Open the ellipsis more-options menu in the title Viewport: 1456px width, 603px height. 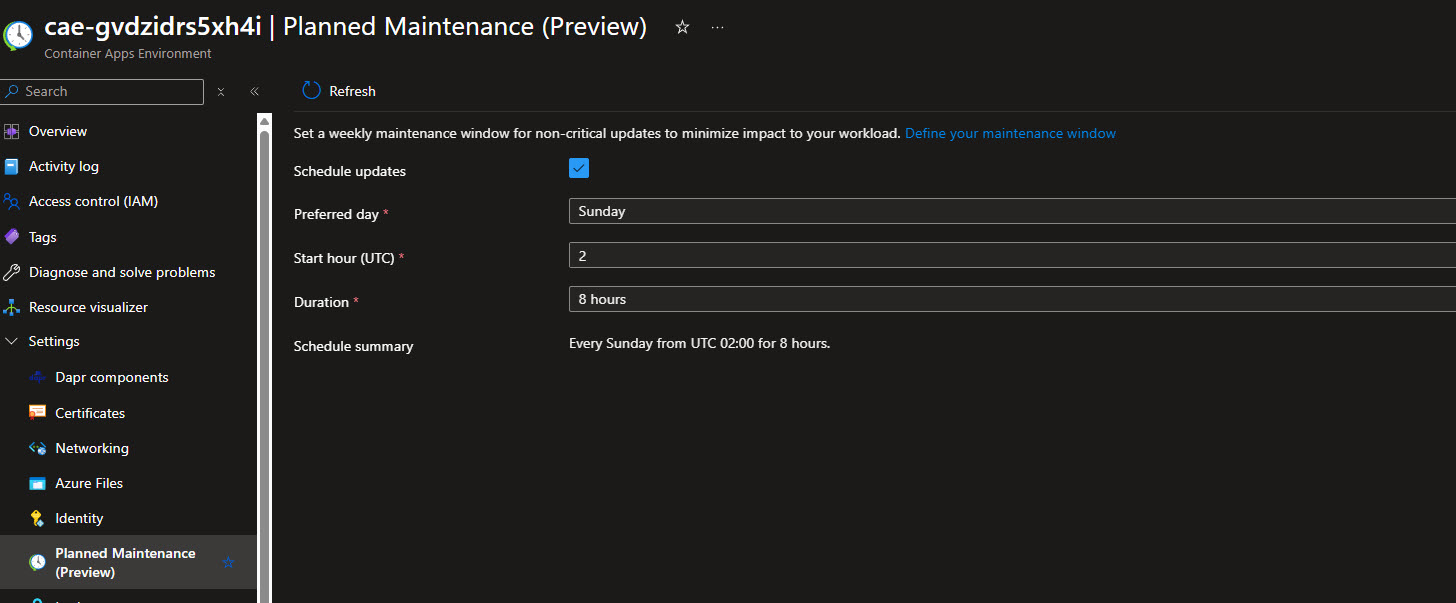(717, 28)
